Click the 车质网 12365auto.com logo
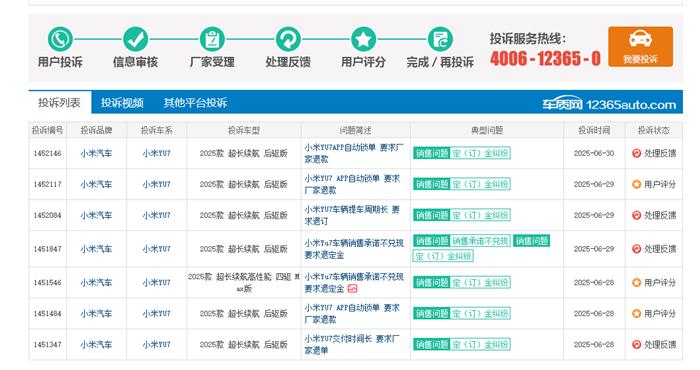 point(609,104)
